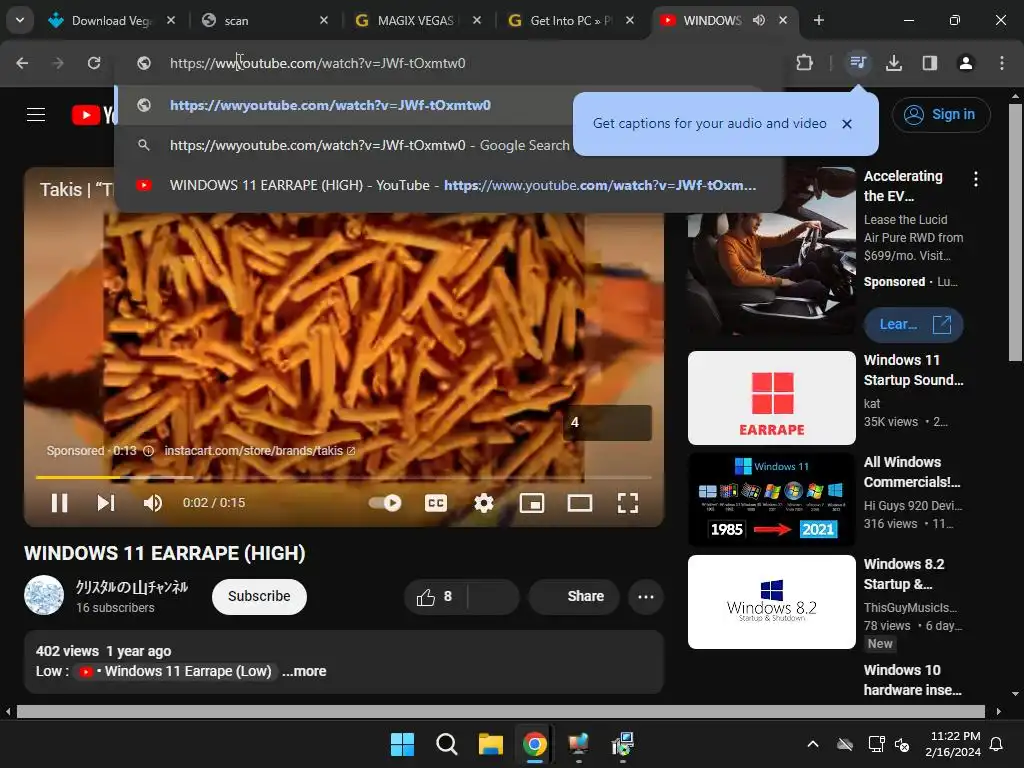This screenshot has width=1024, height=768.
Task: Go forward with the forward arrow
Action: coord(58,63)
